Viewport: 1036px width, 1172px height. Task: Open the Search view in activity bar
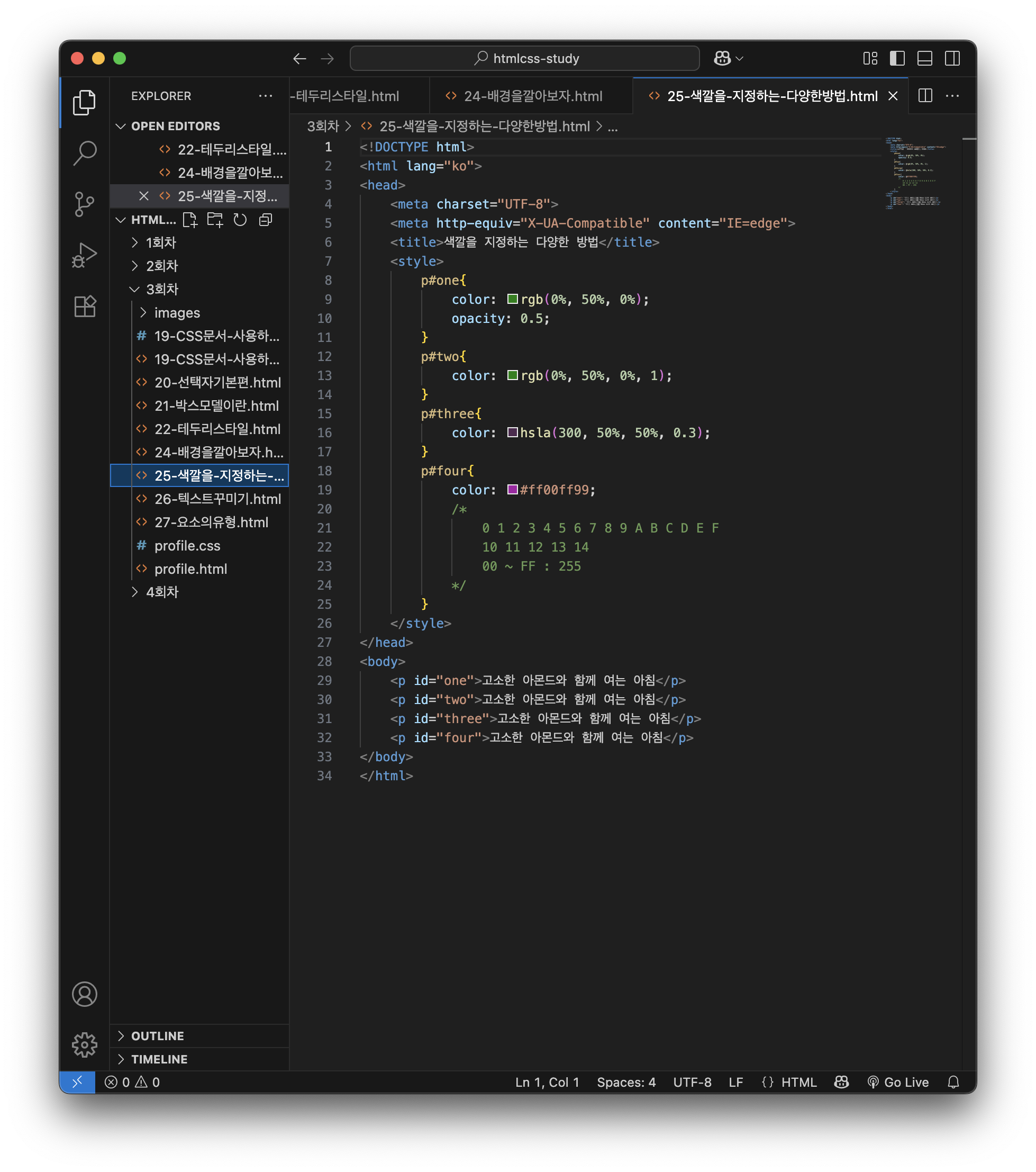pos(85,152)
